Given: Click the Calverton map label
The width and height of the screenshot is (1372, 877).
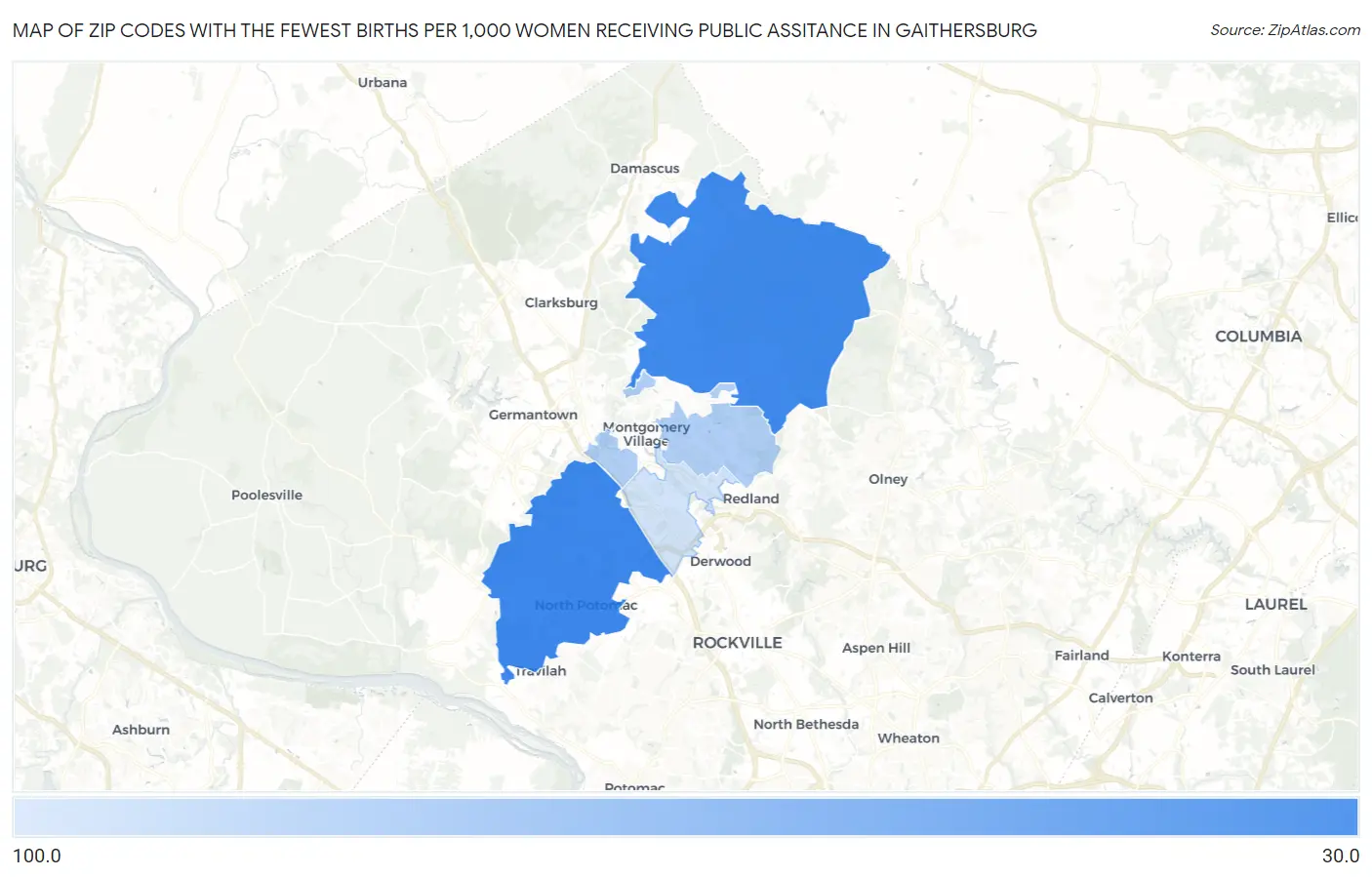Looking at the screenshot, I should (x=1120, y=698).
